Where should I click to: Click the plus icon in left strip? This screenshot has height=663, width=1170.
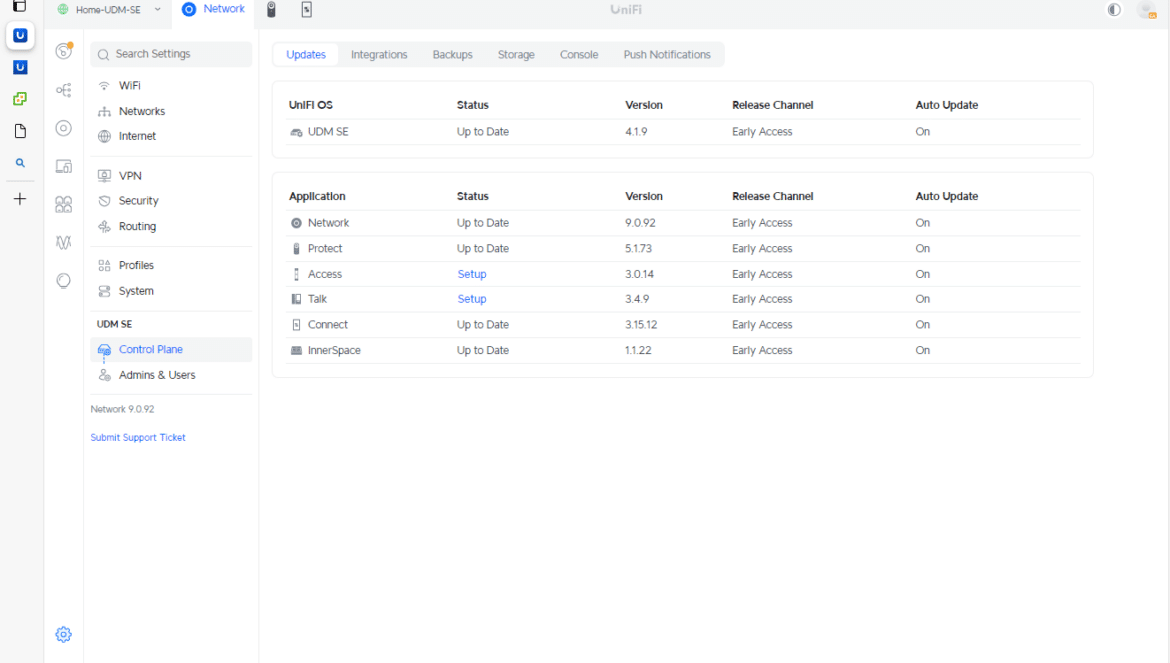point(20,199)
